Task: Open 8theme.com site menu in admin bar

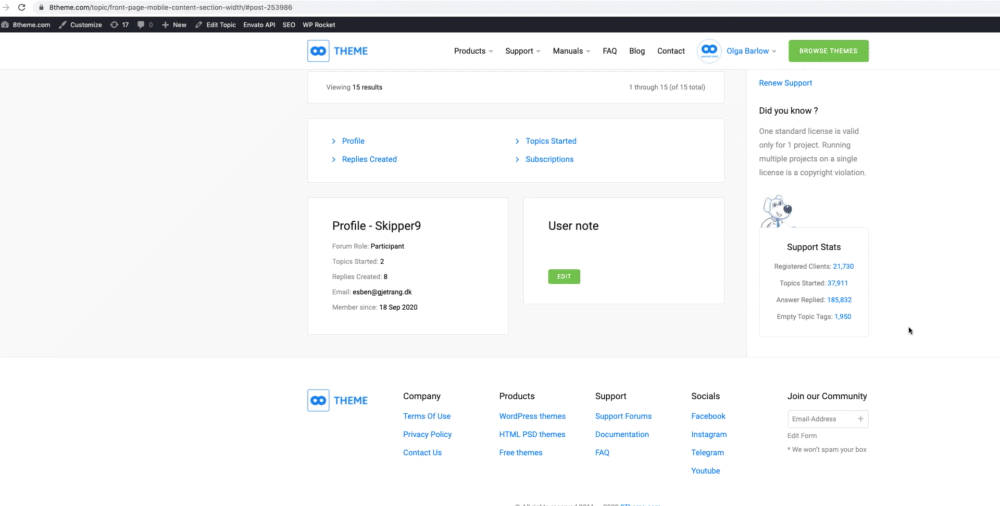Action: (26, 25)
